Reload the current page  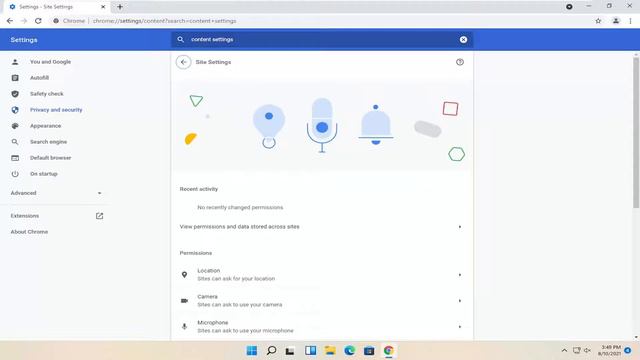coord(38,21)
